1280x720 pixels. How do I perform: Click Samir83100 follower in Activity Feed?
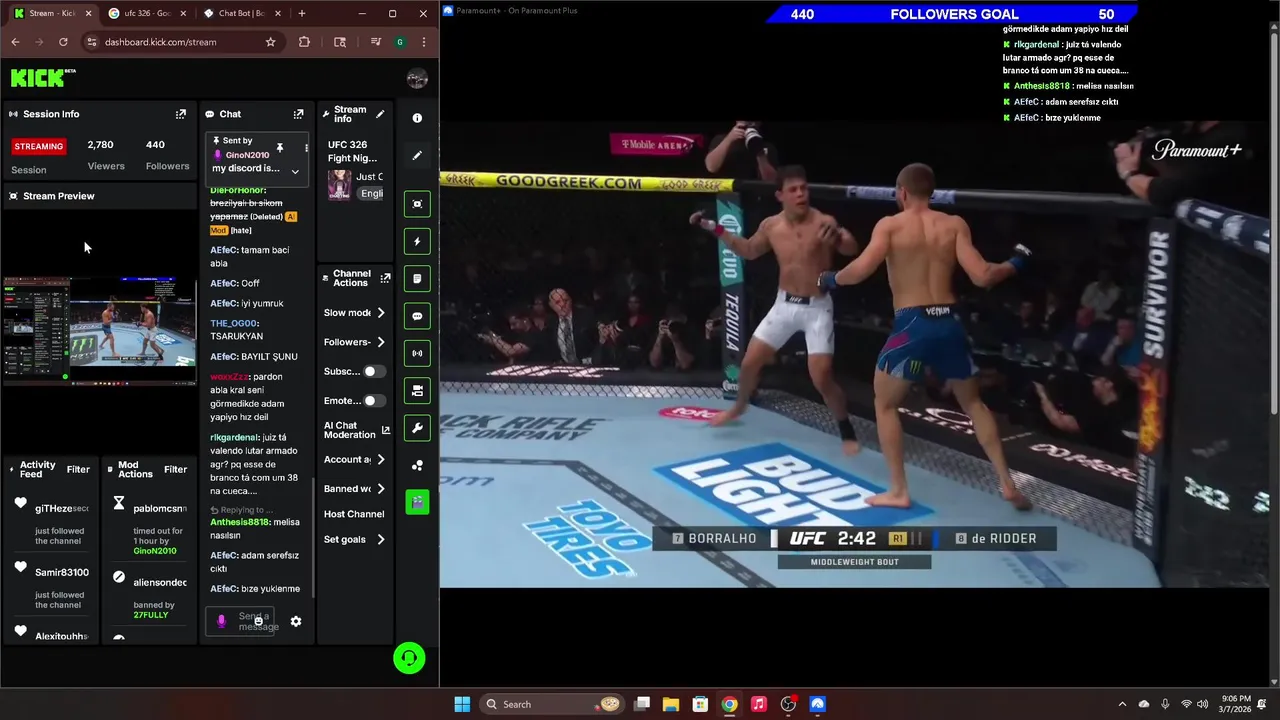tap(62, 573)
